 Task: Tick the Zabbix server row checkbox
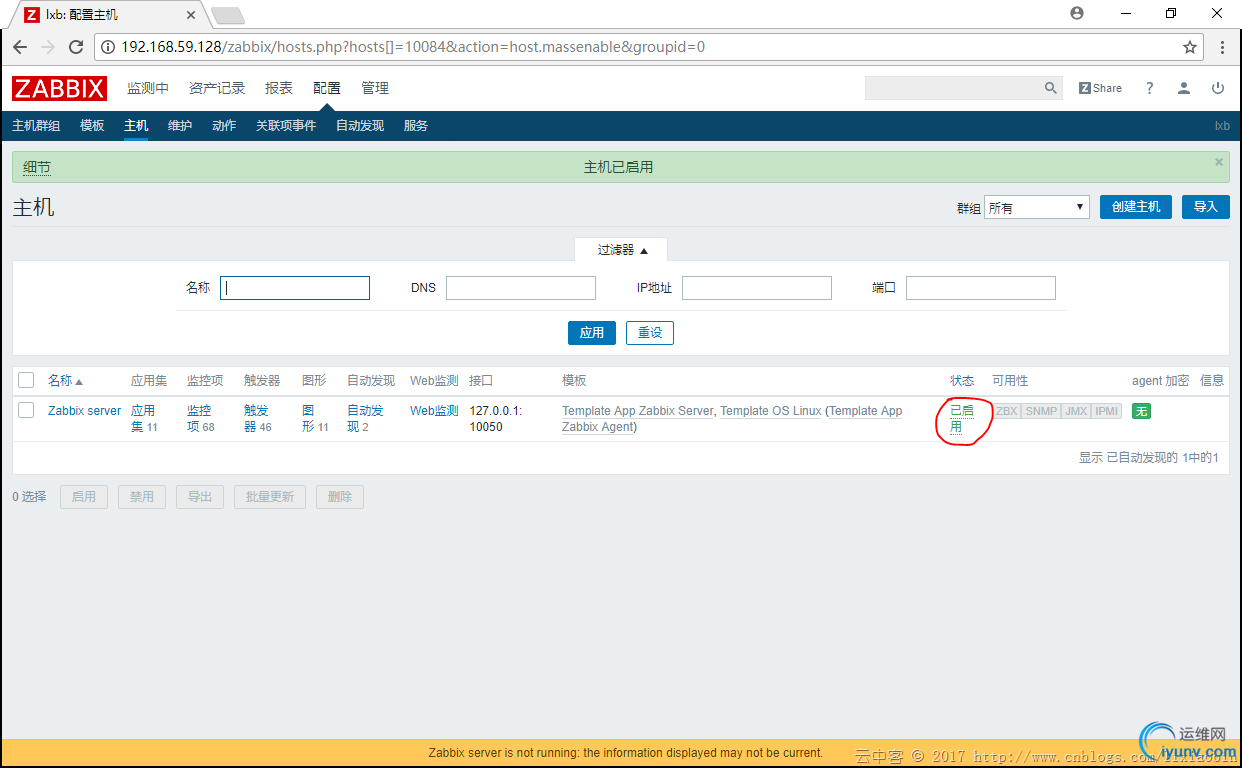[x=26, y=410]
